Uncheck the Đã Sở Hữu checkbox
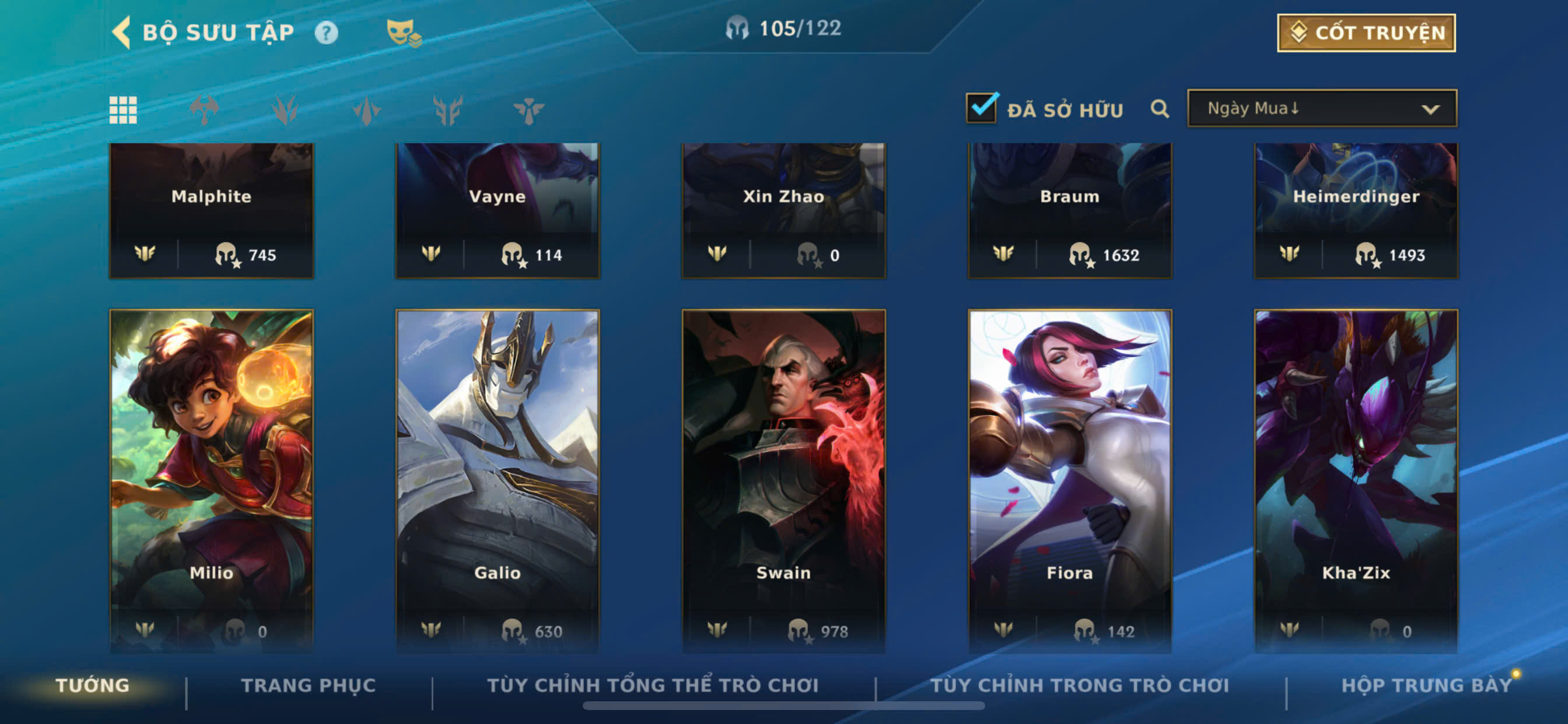The image size is (1568, 724). [981, 108]
